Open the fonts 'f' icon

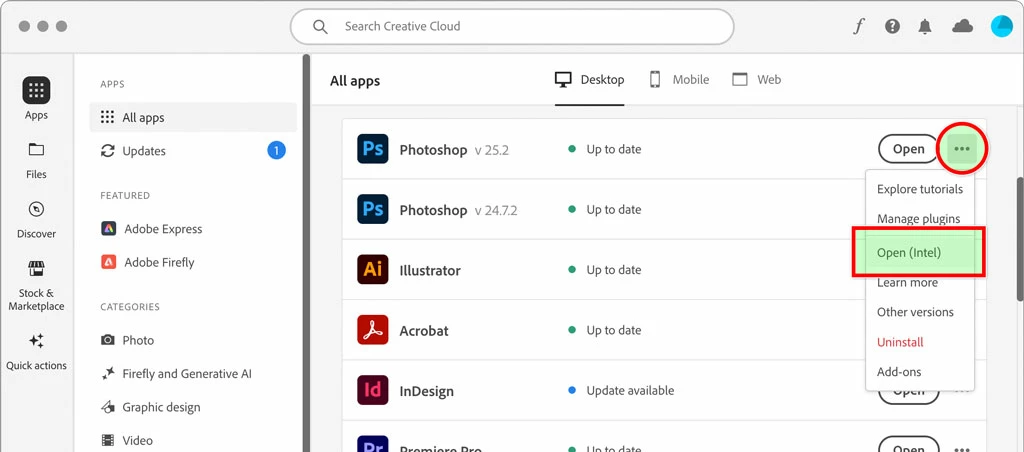[x=859, y=27]
